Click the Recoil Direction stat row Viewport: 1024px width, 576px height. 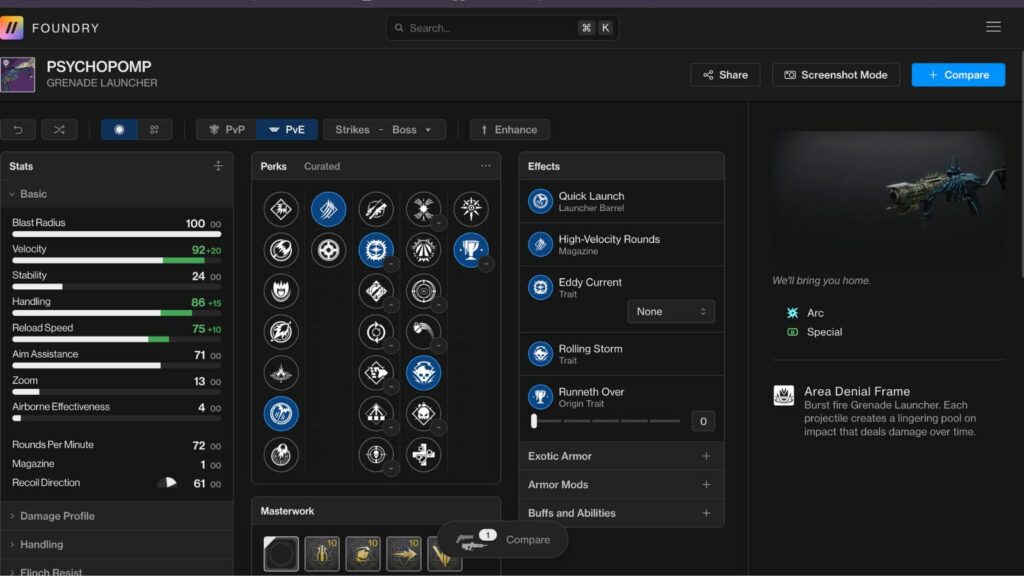tap(116, 483)
